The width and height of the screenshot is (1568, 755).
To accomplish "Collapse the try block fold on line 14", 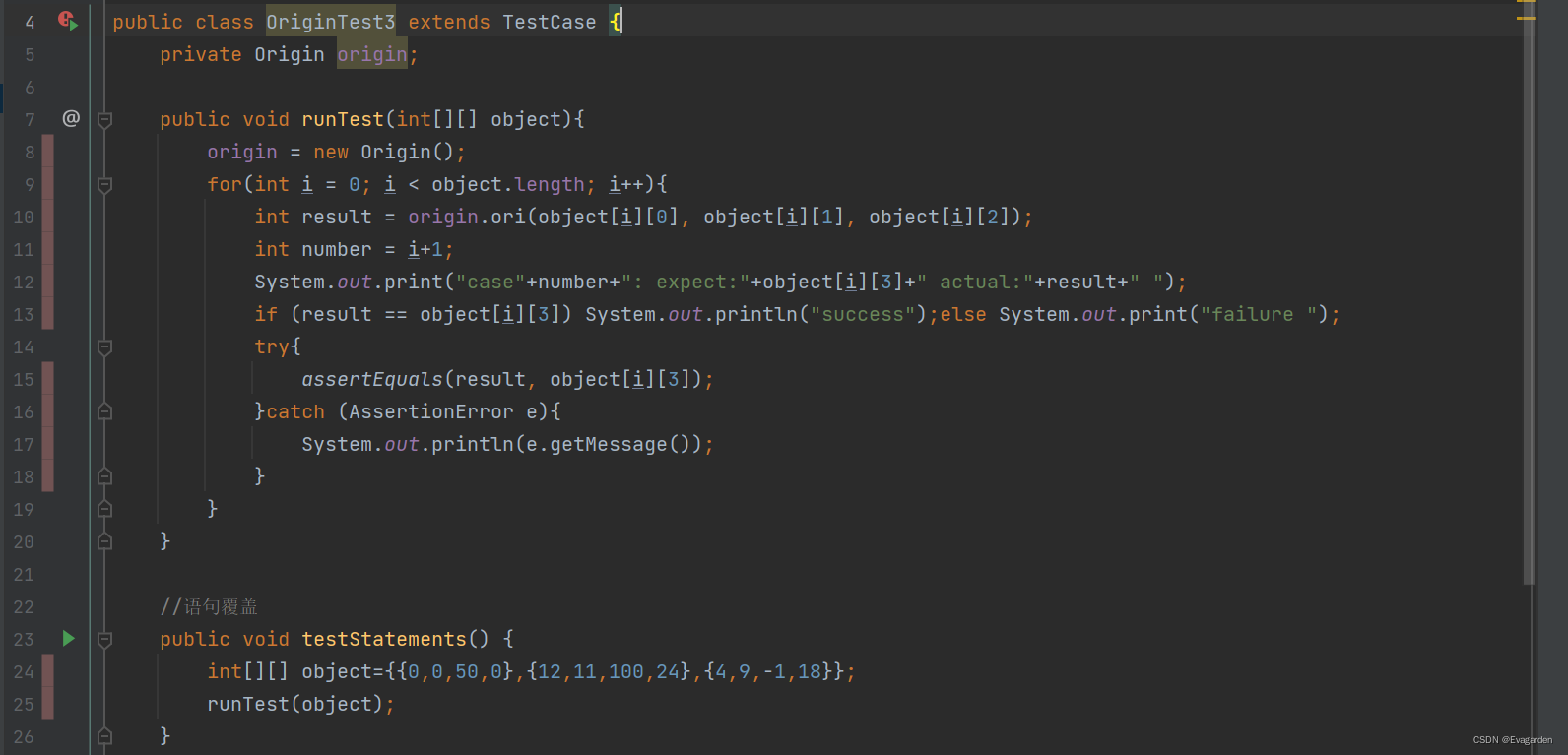I will pos(104,346).
